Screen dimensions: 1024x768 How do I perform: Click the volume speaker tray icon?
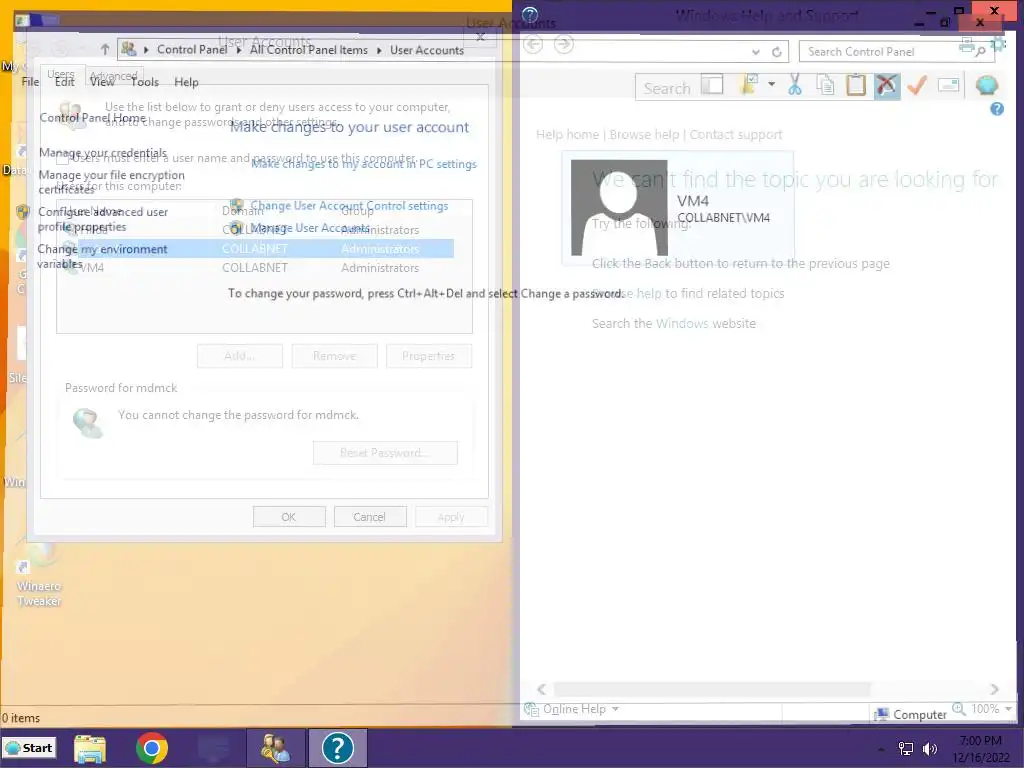coord(930,749)
